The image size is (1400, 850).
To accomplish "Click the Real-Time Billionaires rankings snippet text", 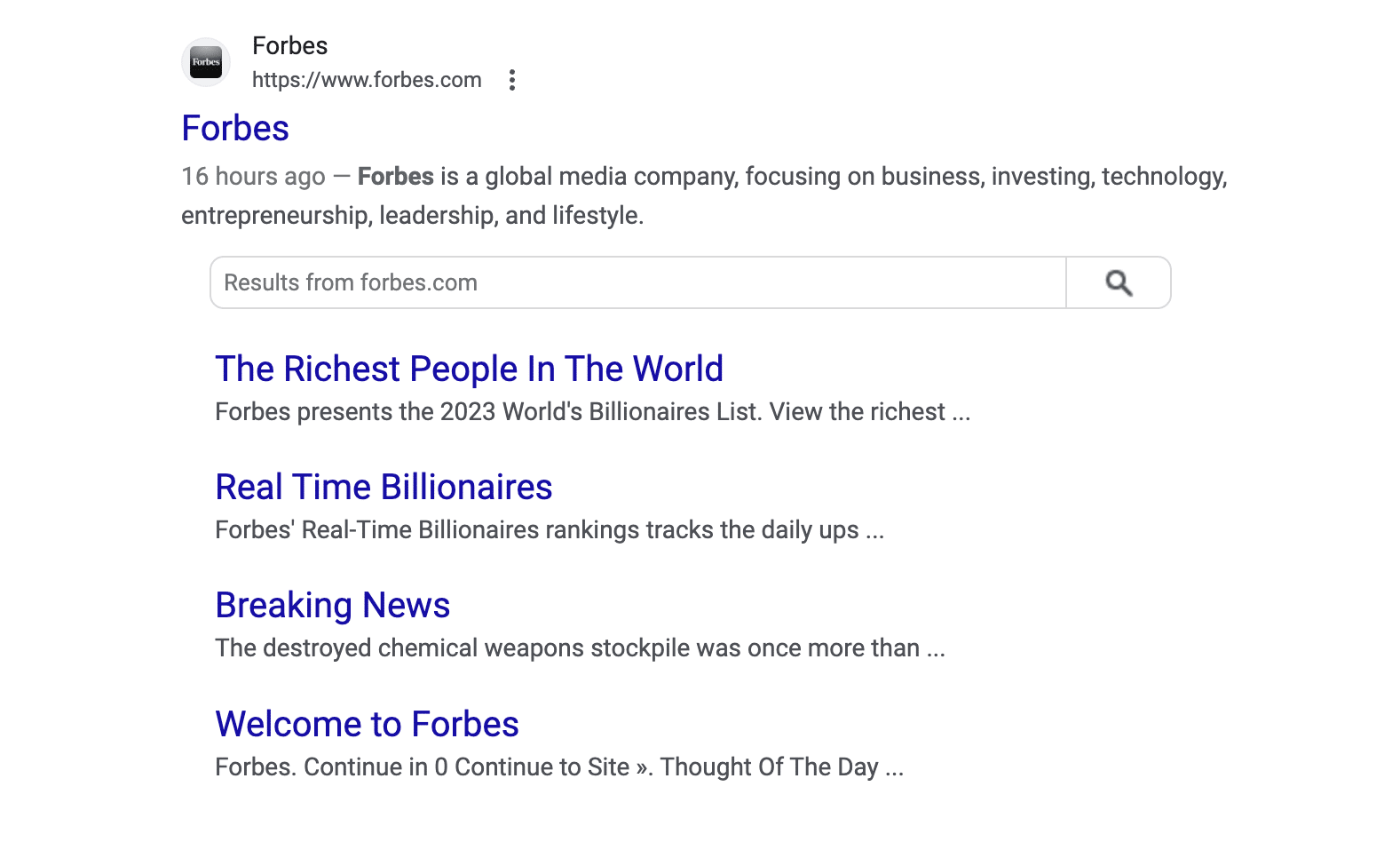I will [x=550, y=530].
